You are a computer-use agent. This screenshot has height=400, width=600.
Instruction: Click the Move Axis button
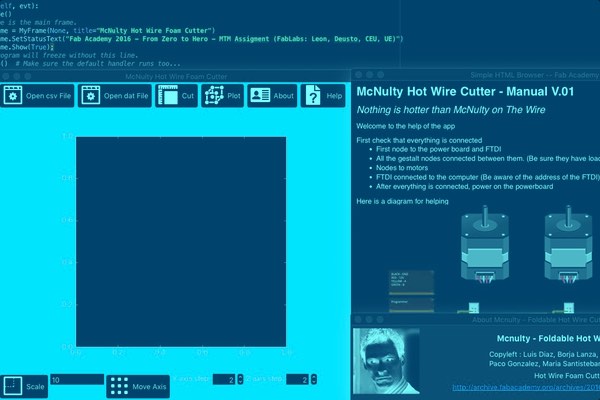tap(138, 387)
